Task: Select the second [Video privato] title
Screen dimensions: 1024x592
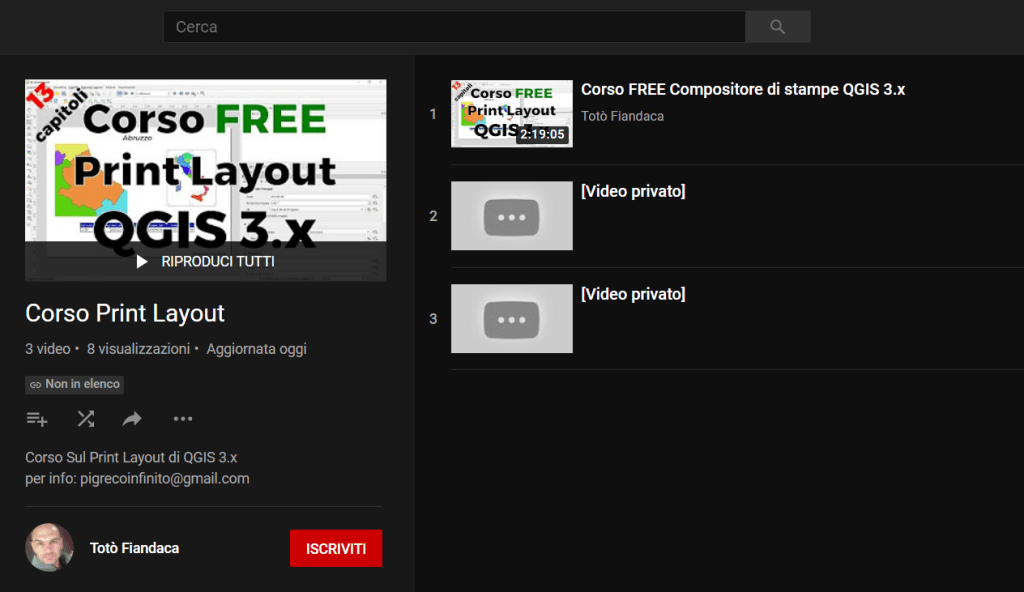Action: [633, 192]
